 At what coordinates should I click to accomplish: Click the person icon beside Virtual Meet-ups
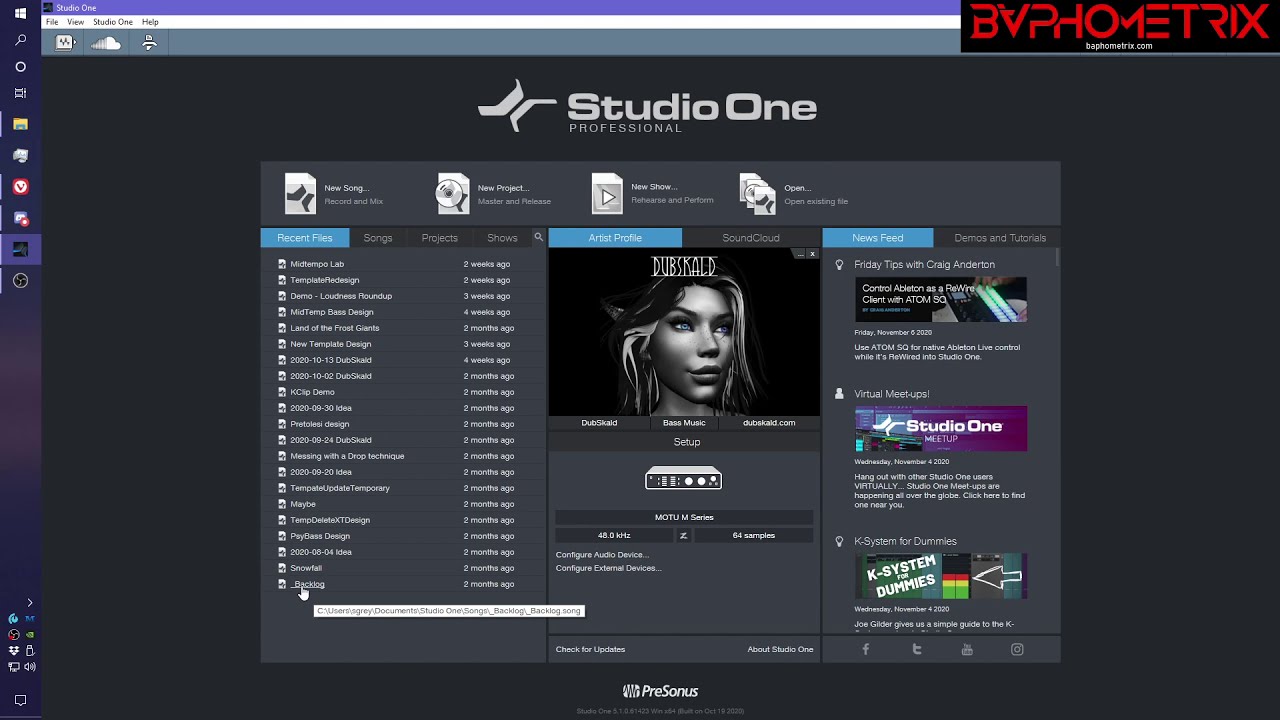(x=839, y=394)
